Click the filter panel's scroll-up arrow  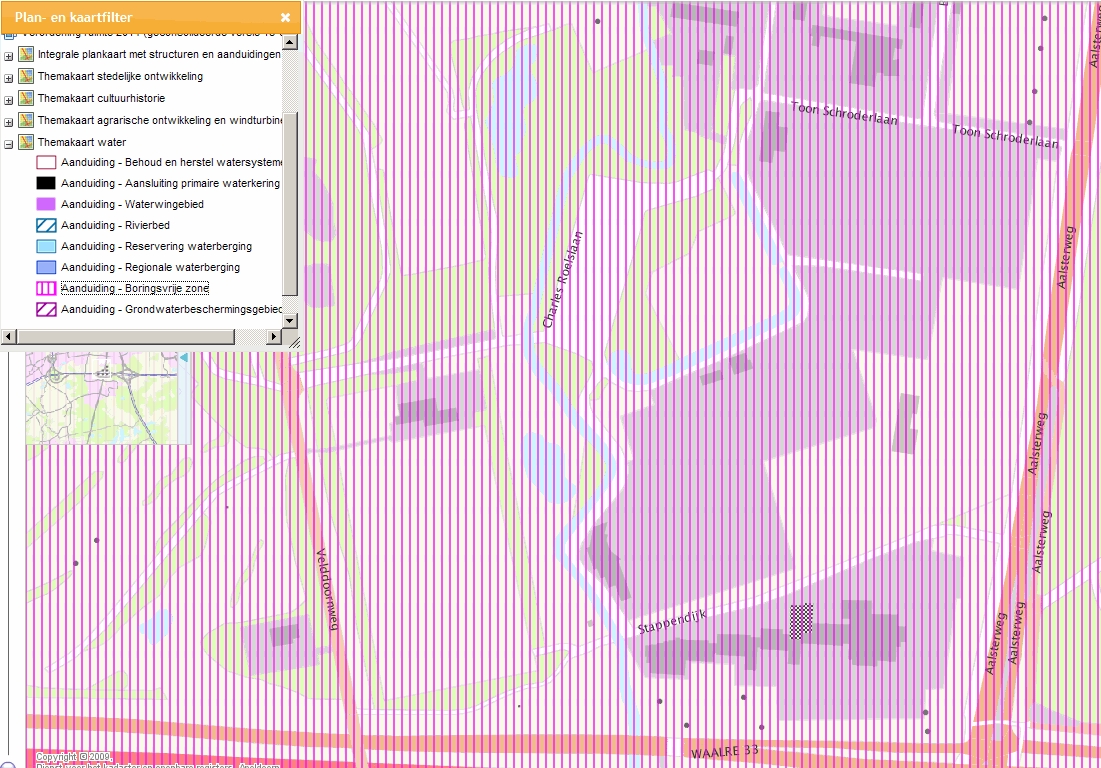tap(289, 41)
